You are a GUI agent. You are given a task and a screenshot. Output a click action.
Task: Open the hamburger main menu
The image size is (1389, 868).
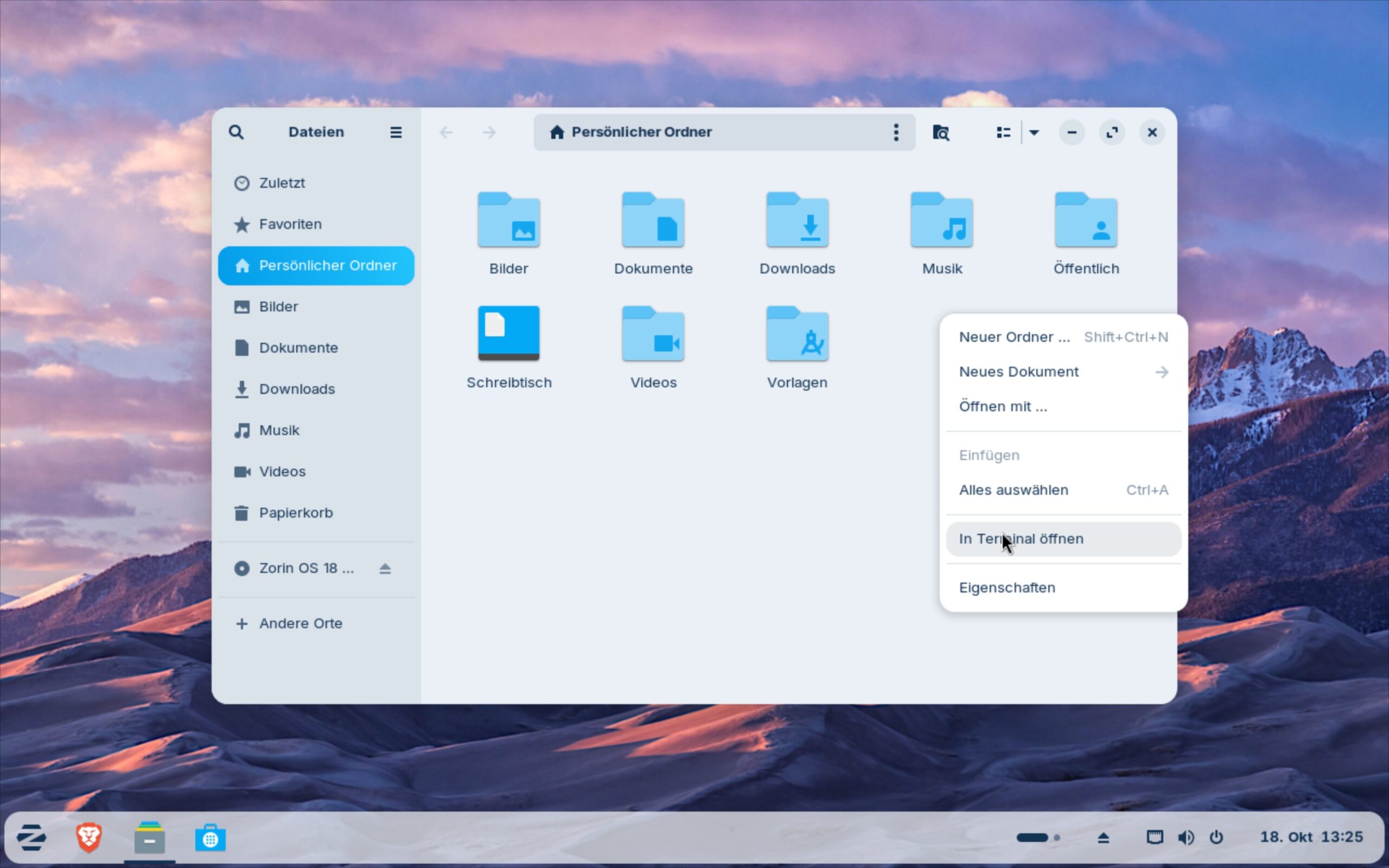click(396, 132)
